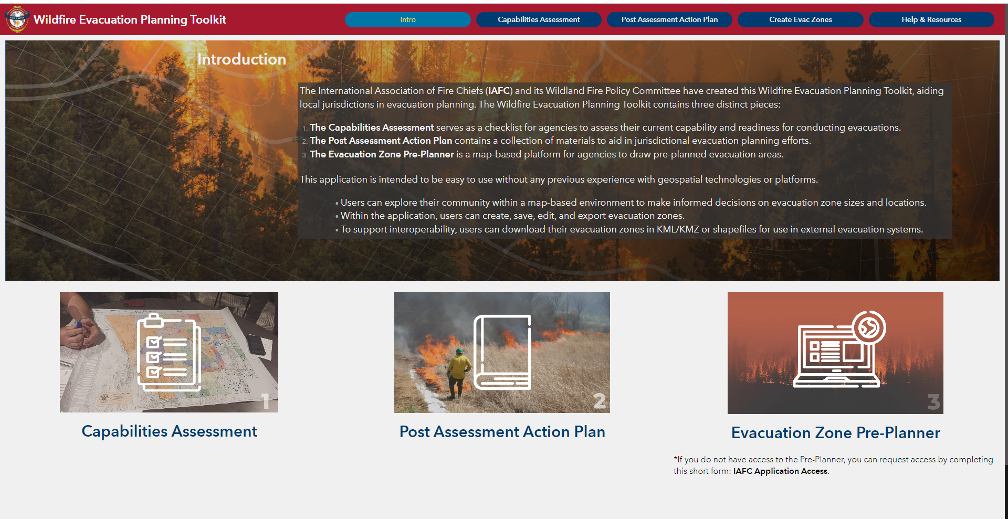
Task: Click the IAFC logo badge in header
Action: pyautogui.click(x=16, y=19)
